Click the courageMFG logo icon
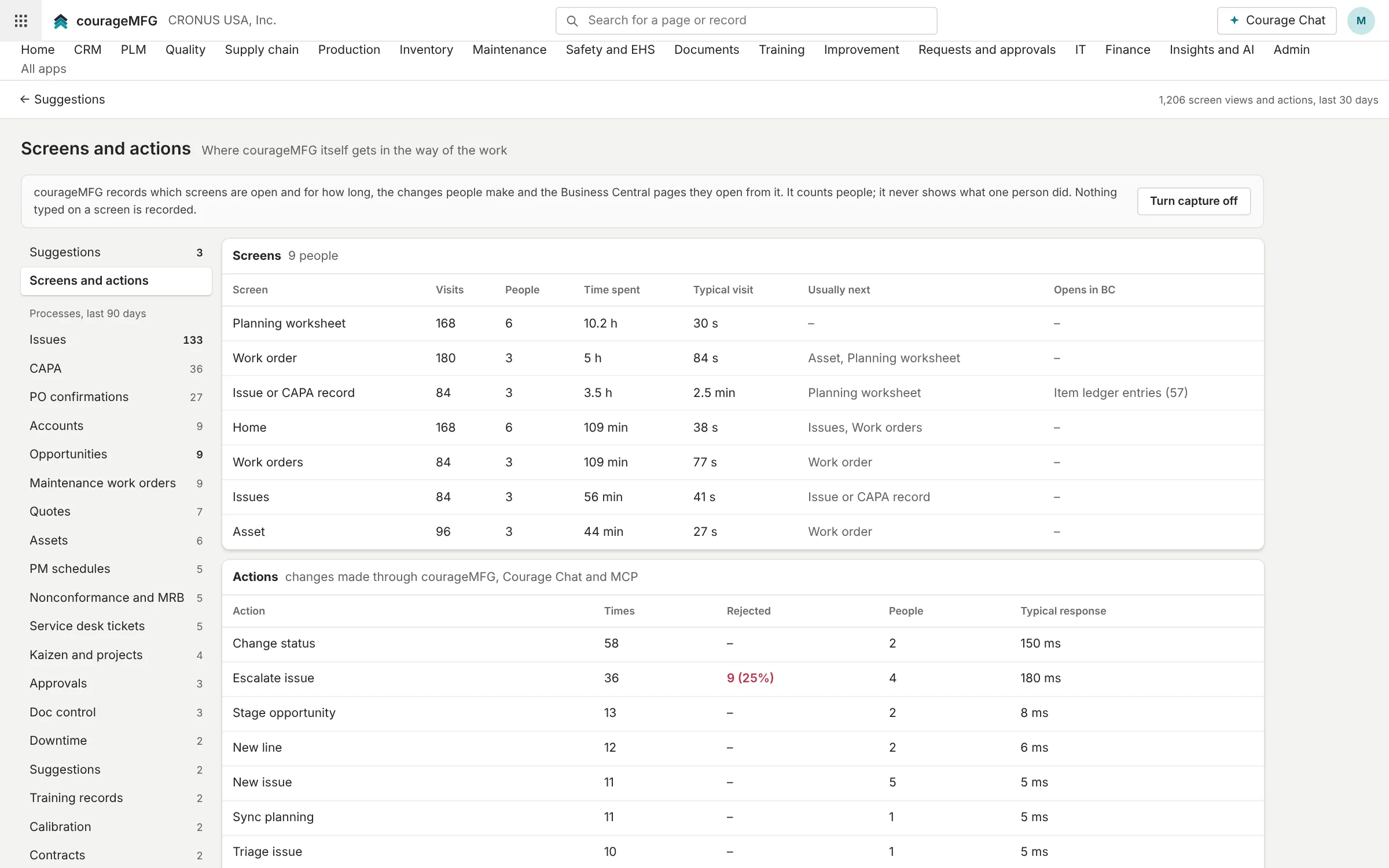The width and height of the screenshot is (1389, 868). pyautogui.click(x=61, y=21)
